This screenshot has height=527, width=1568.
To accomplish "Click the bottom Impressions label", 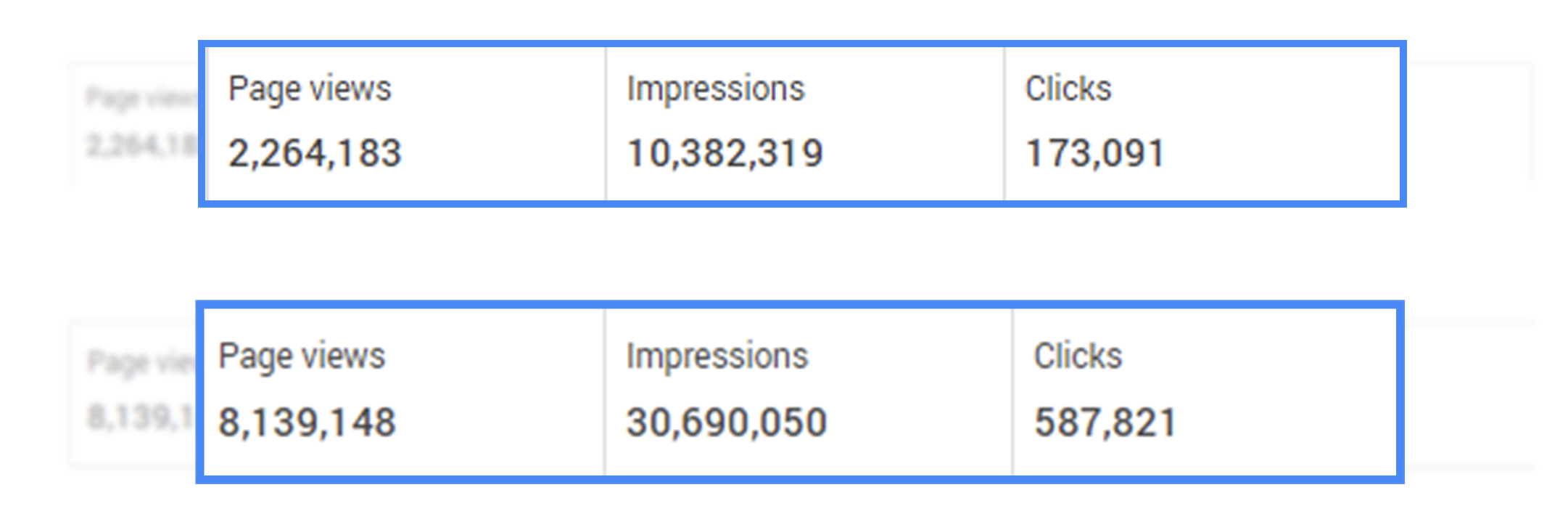I will [717, 356].
